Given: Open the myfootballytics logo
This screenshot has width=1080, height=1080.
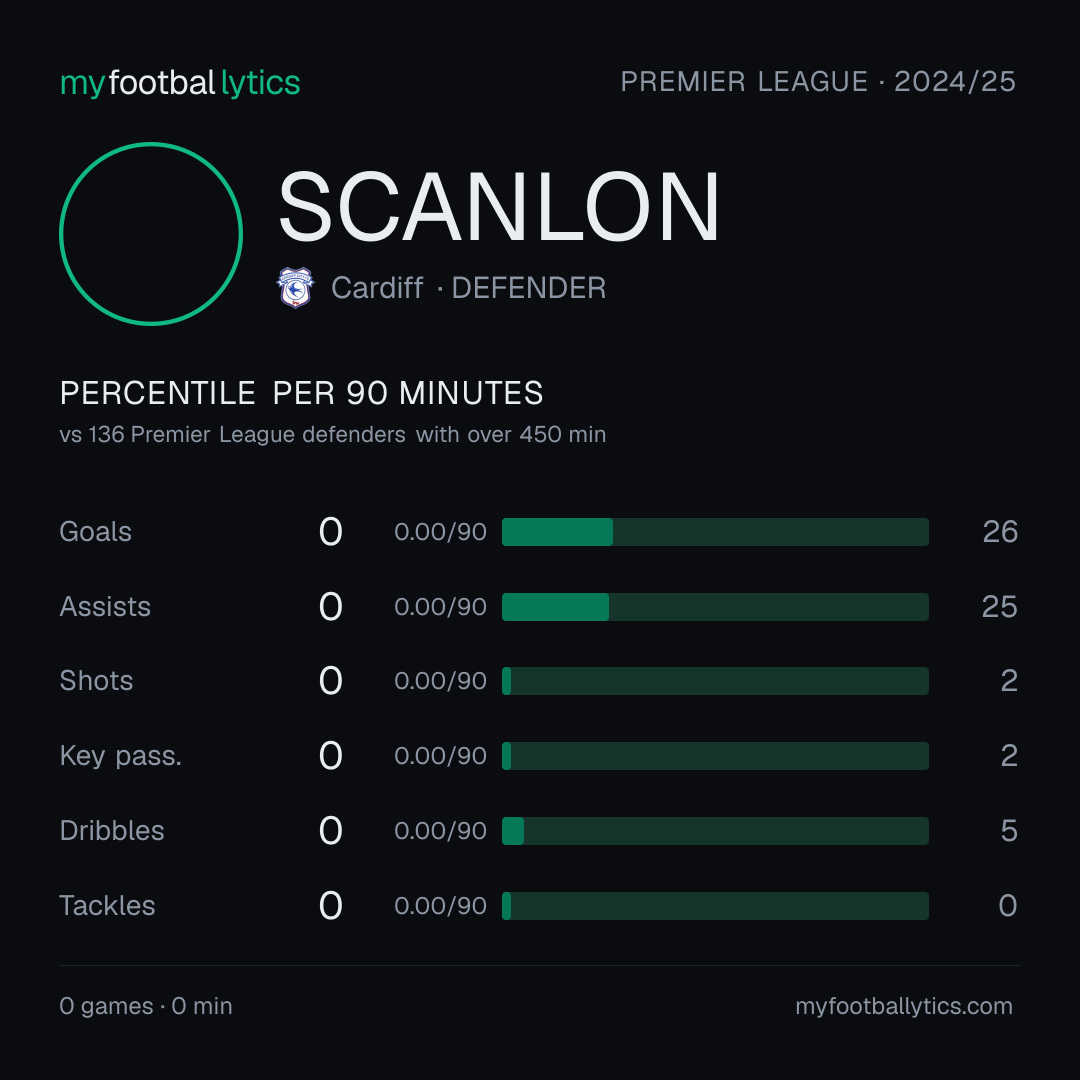Looking at the screenshot, I should pos(180,83).
